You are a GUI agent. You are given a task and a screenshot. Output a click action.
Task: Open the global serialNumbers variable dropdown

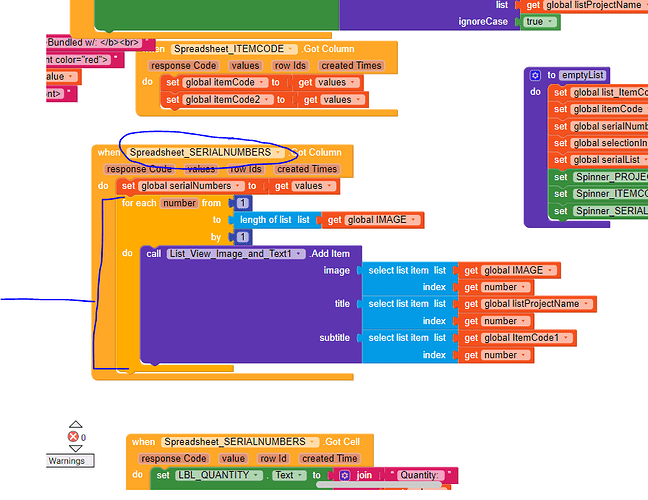pyautogui.click(x=238, y=186)
